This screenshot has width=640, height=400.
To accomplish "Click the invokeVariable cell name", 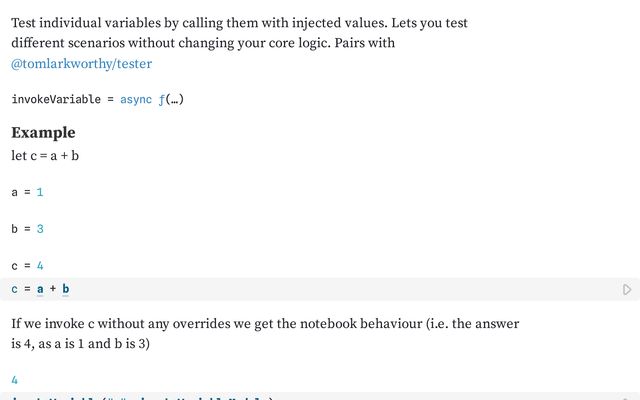I will [51, 100].
